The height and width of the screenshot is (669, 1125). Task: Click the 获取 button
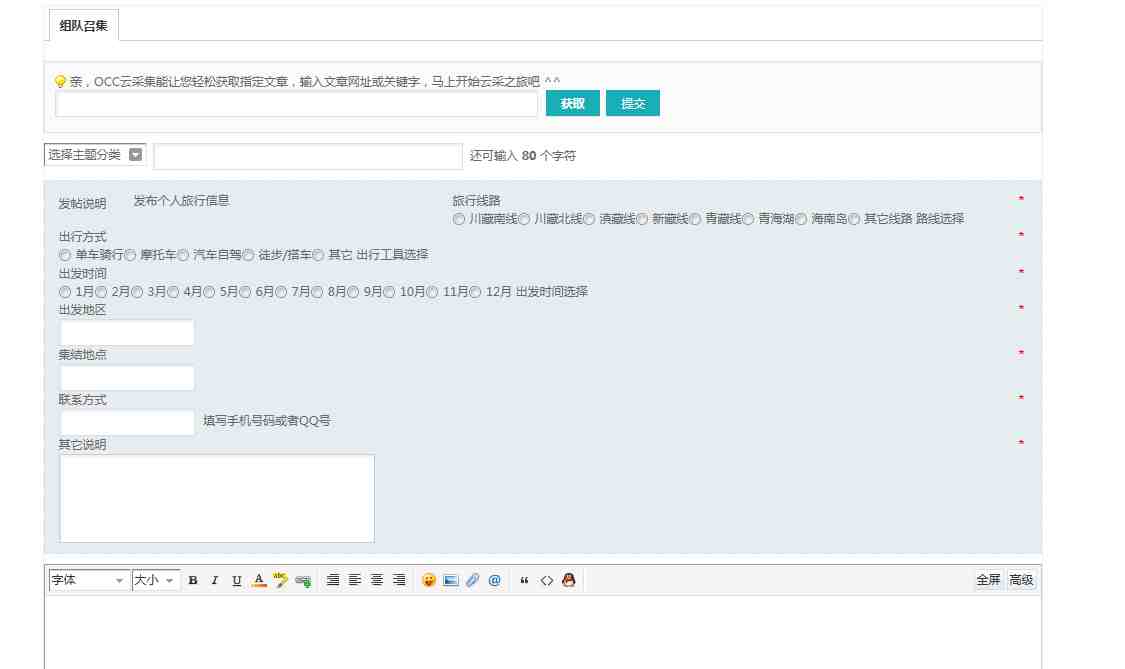pos(573,103)
